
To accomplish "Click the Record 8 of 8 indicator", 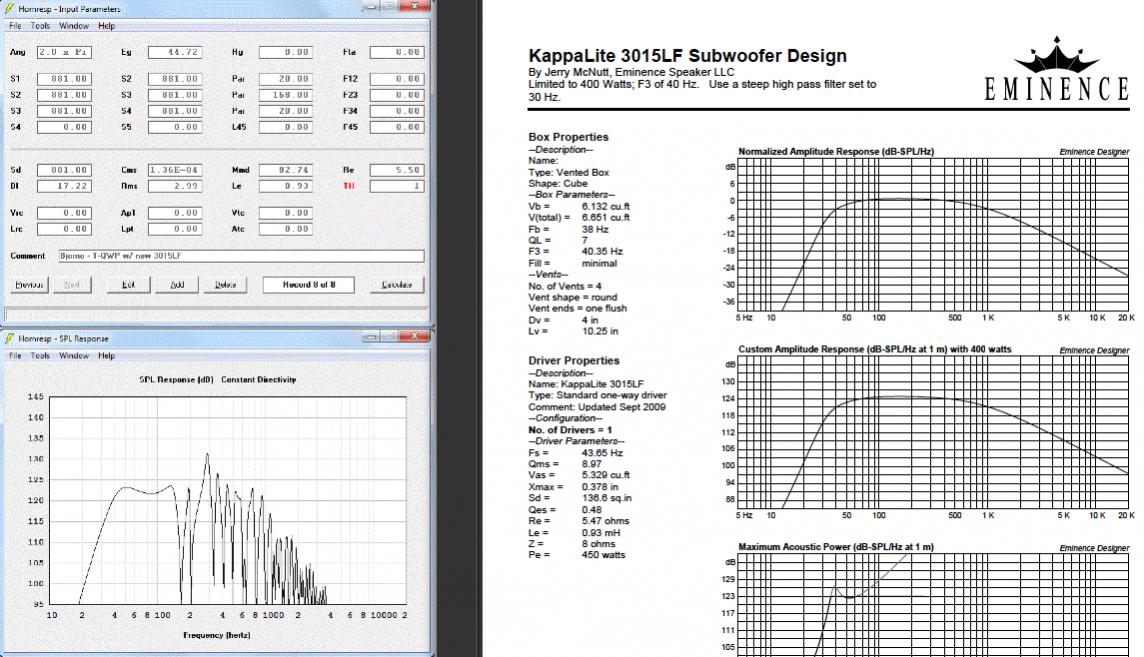I will tap(309, 284).
